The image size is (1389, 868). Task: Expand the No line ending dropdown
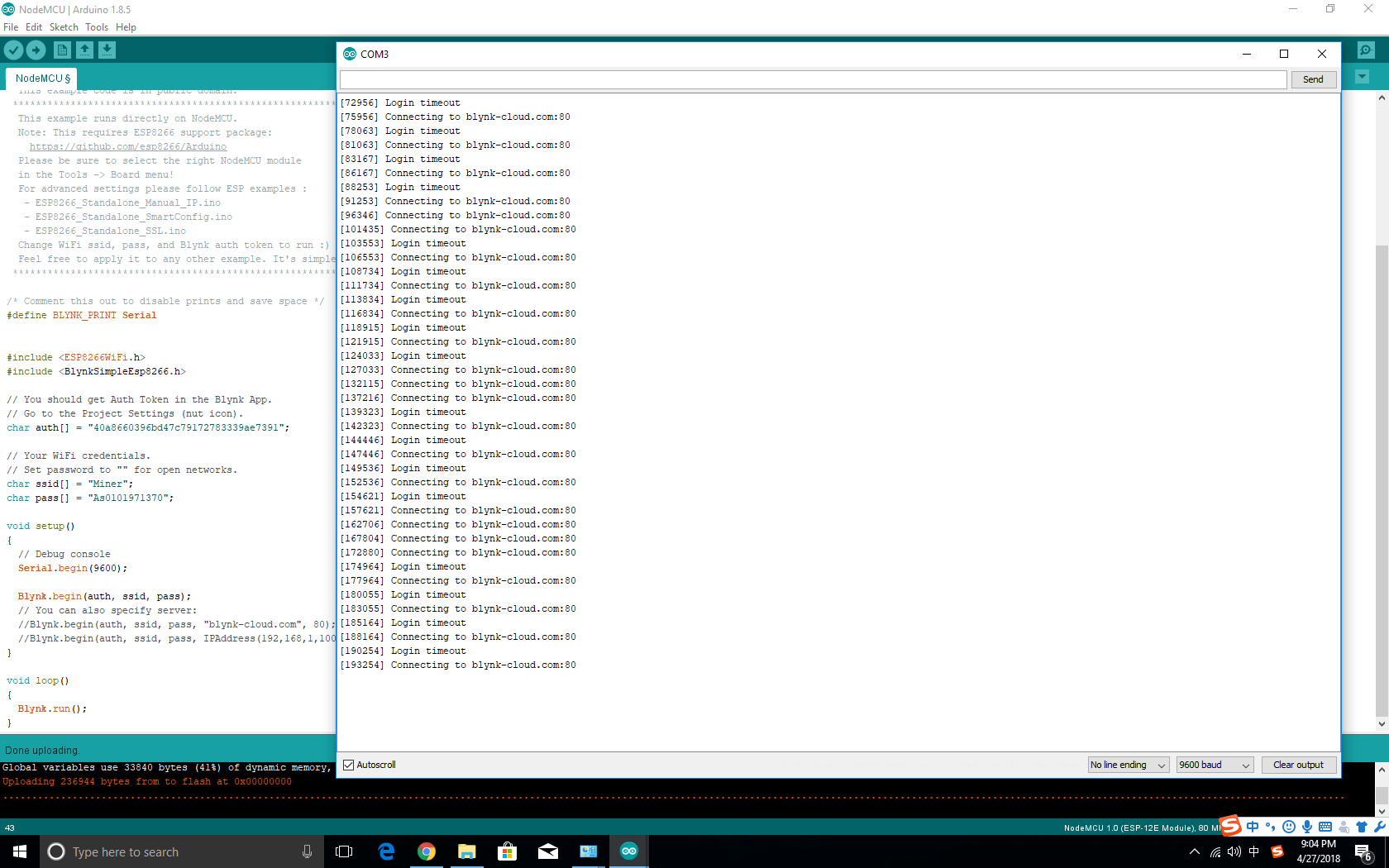coord(1129,765)
